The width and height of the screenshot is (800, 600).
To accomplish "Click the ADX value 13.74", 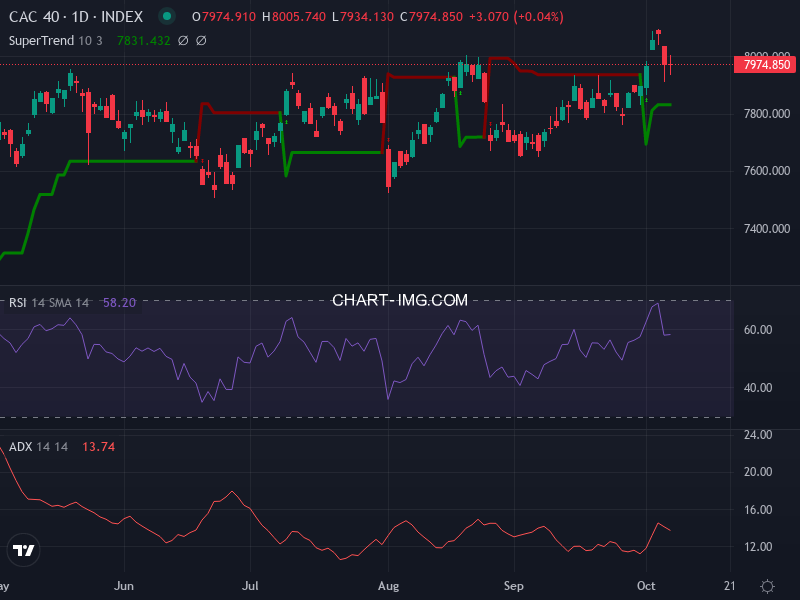I will pyautogui.click(x=98, y=447).
